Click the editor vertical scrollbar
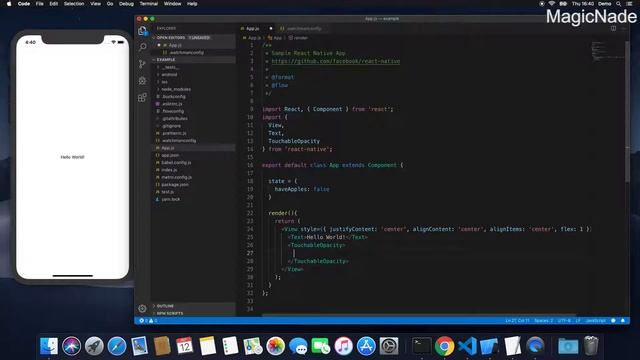640x360 pixels. (627, 112)
